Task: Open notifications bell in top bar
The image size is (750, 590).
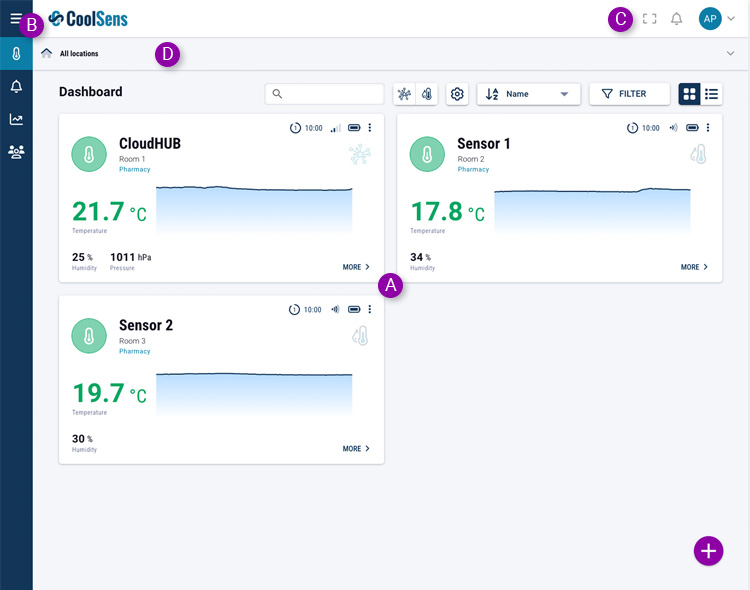Action: click(677, 19)
